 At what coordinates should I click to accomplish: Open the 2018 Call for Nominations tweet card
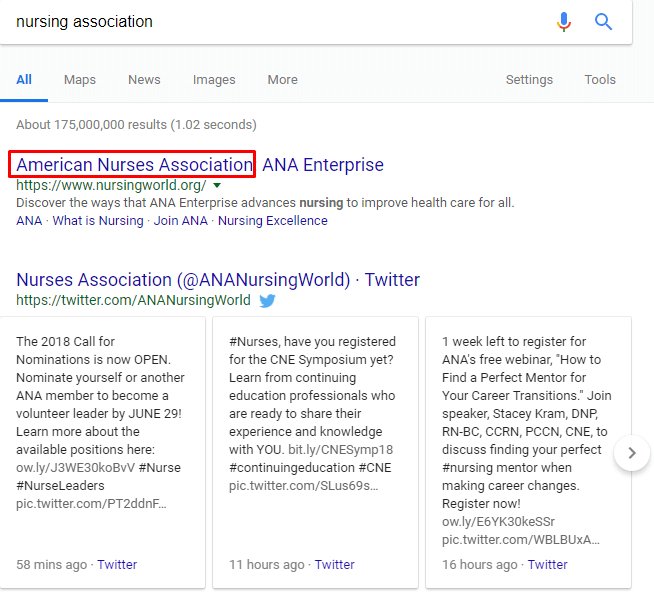(103, 453)
